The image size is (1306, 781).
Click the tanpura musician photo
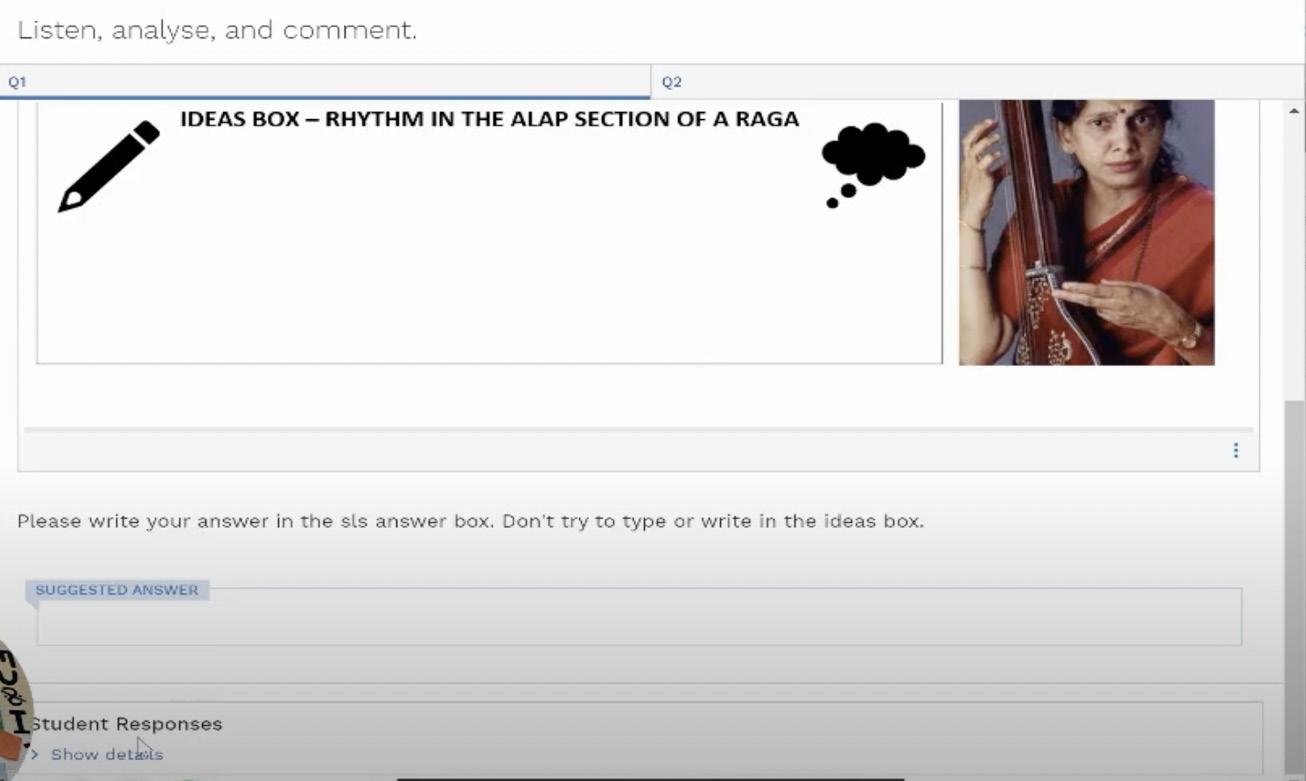click(1086, 232)
